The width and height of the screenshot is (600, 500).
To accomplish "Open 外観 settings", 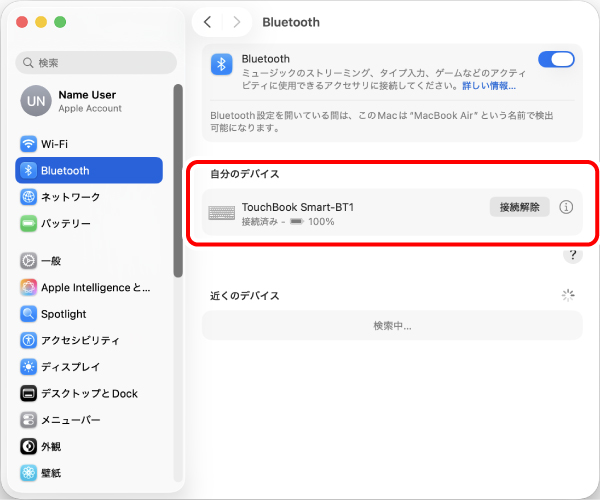I will pyautogui.click(x=89, y=446).
